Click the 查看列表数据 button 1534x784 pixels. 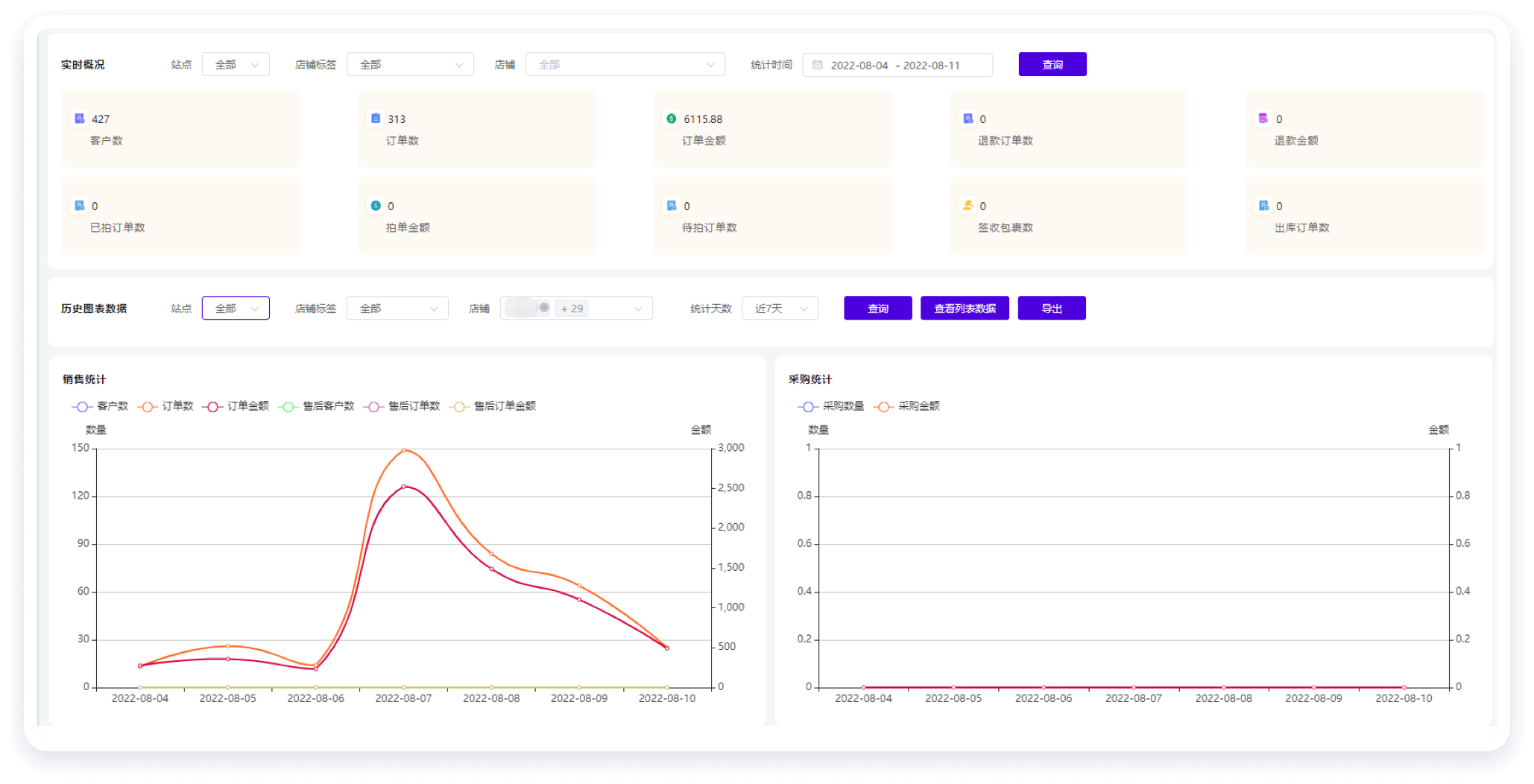964,309
